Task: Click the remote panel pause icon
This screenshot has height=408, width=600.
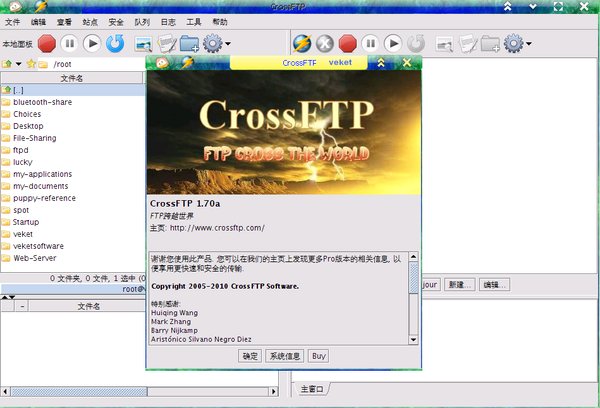Action: 370,44
